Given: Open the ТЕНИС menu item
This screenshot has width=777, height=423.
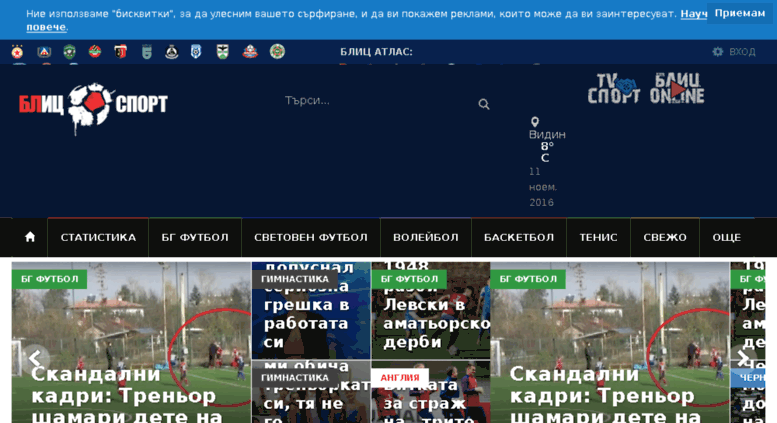Looking at the screenshot, I should click(x=598, y=237).
